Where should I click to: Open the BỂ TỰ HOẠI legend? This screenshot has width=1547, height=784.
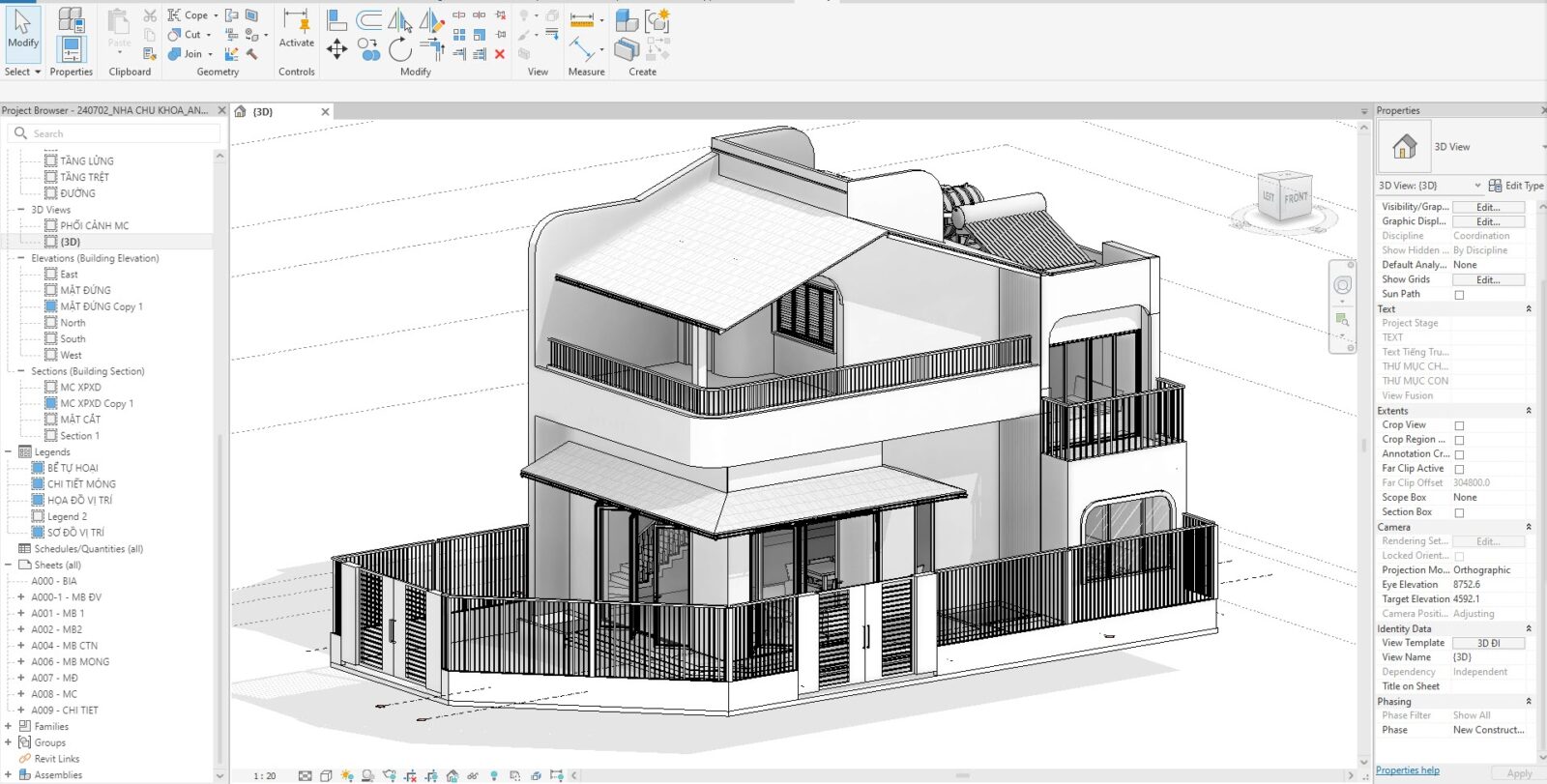(x=73, y=468)
